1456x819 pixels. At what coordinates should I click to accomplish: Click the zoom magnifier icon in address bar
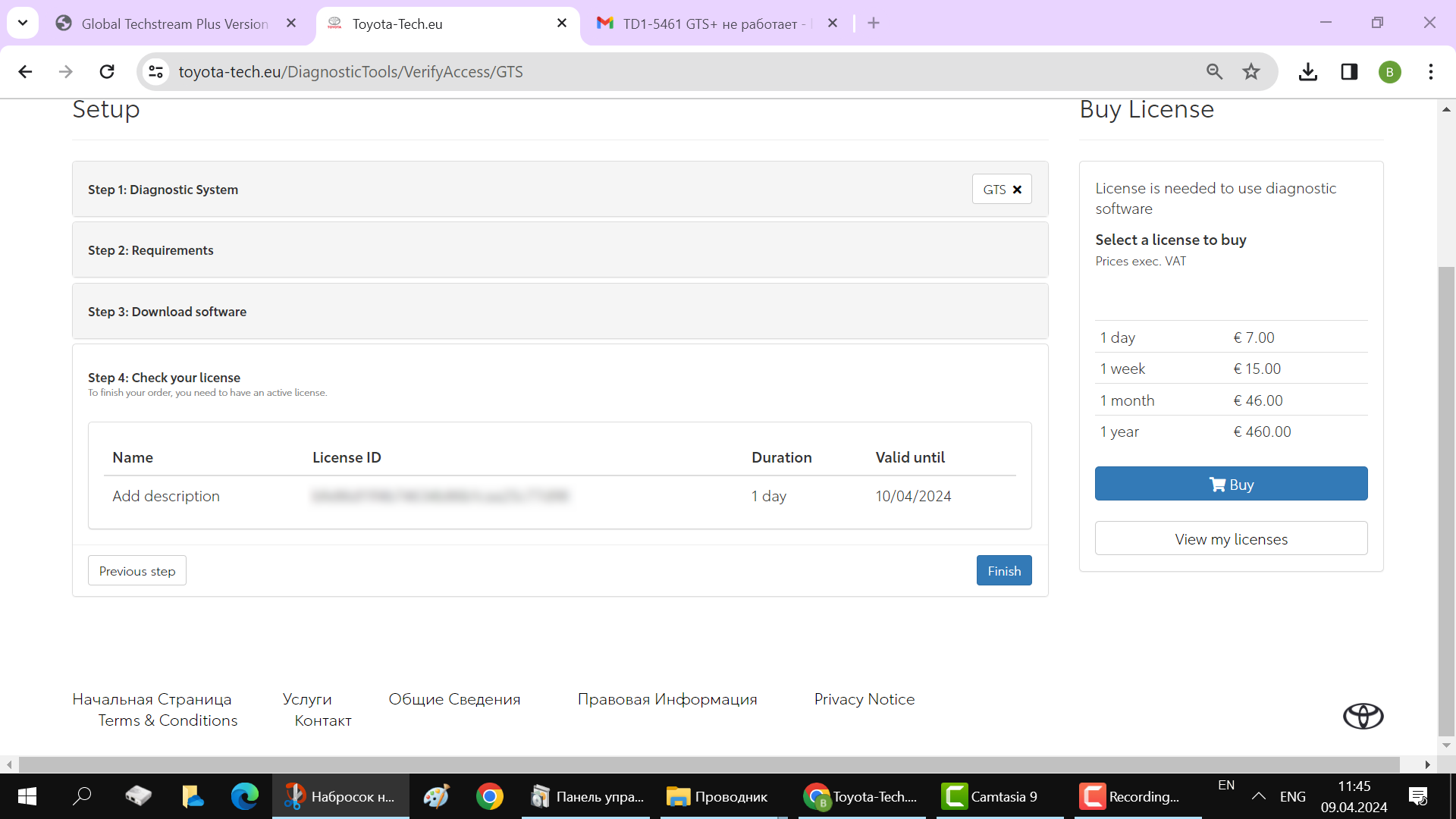(1214, 71)
